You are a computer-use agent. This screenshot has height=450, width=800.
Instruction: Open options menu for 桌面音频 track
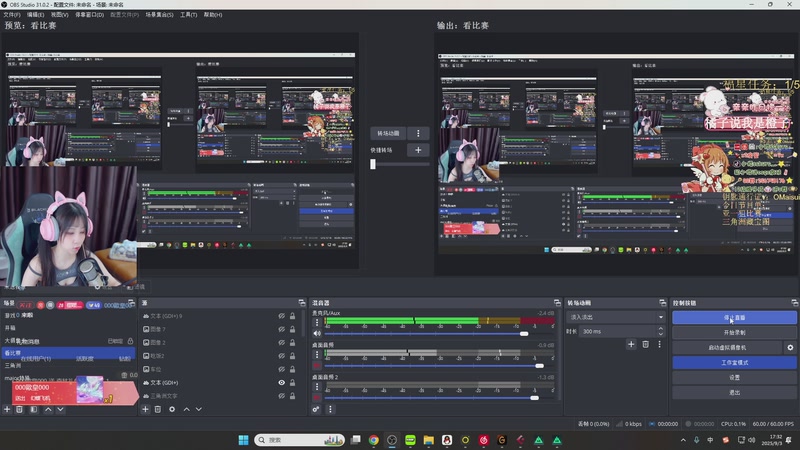coord(317,355)
